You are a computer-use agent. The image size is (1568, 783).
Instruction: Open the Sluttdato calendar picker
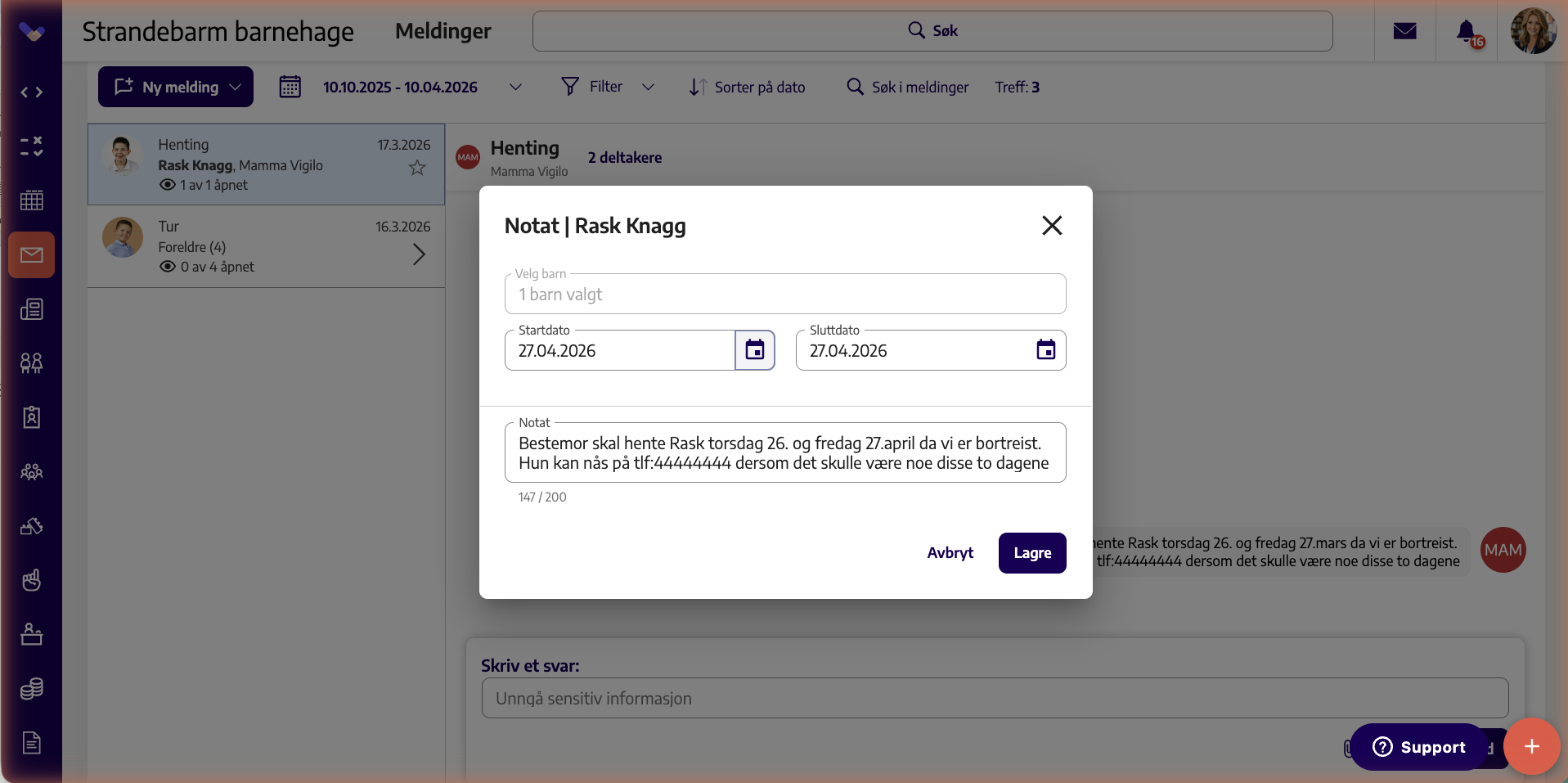tap(1045, 350)
